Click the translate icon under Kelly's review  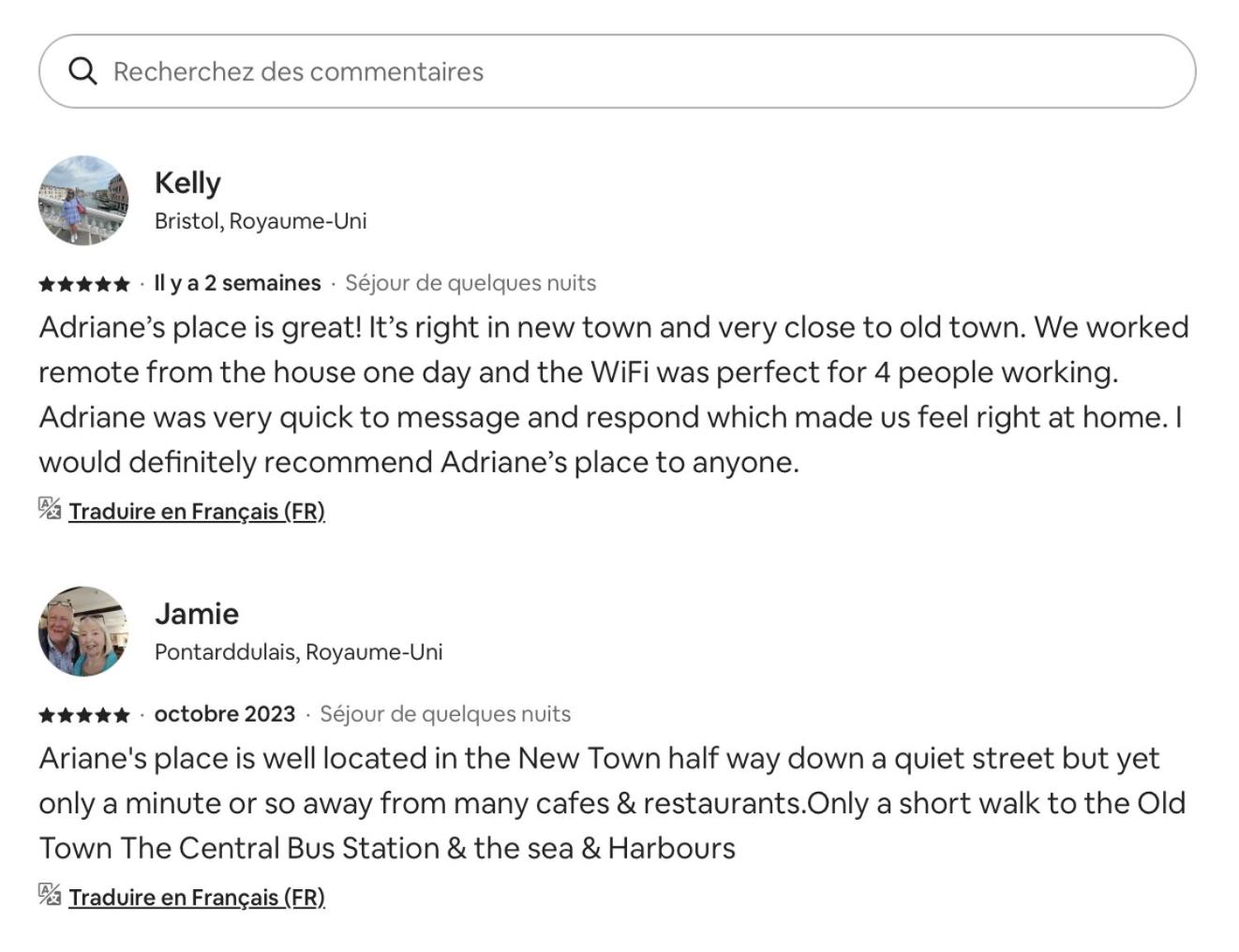50,509
